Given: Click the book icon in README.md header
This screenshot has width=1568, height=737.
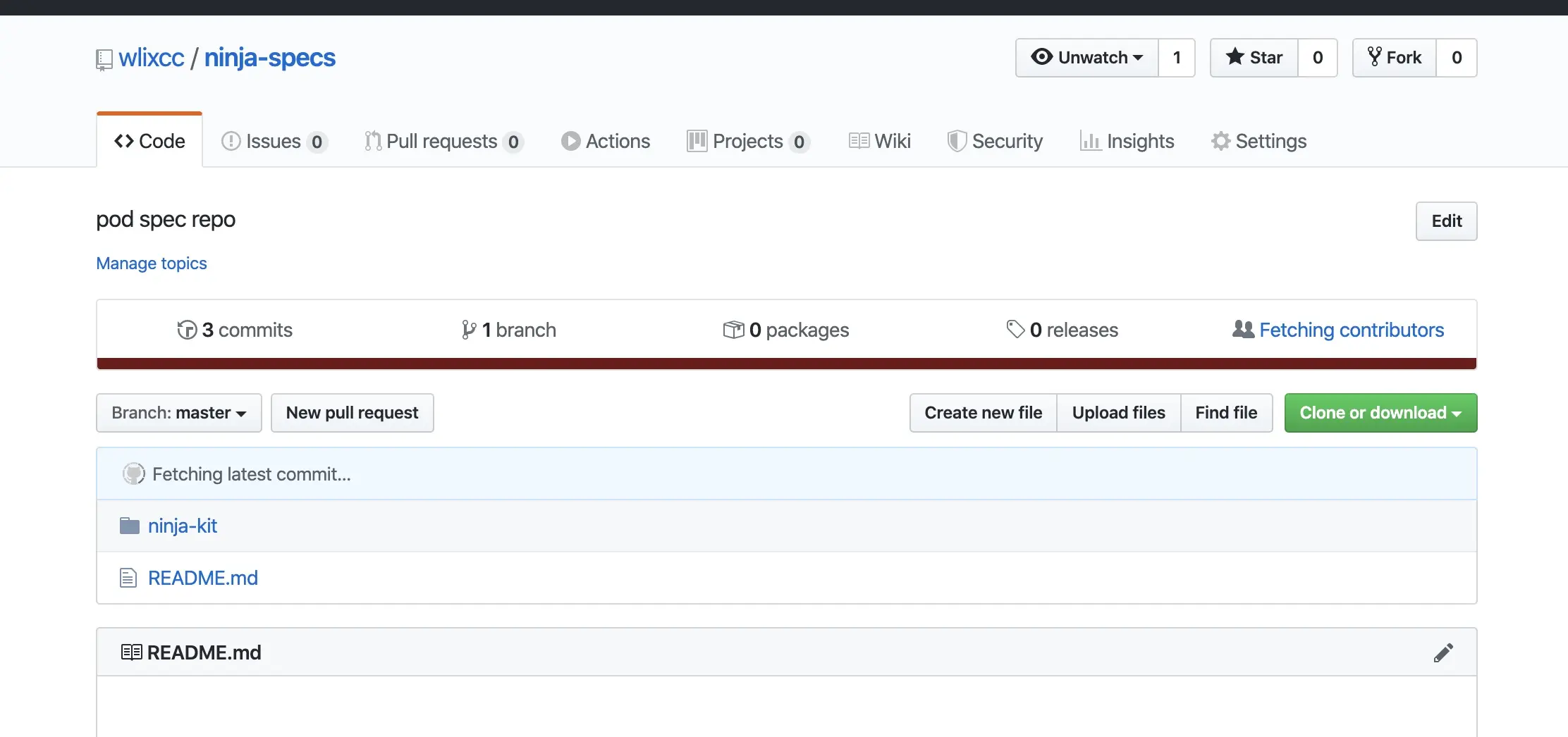Looking at the screenshot, I should [131, 652].
